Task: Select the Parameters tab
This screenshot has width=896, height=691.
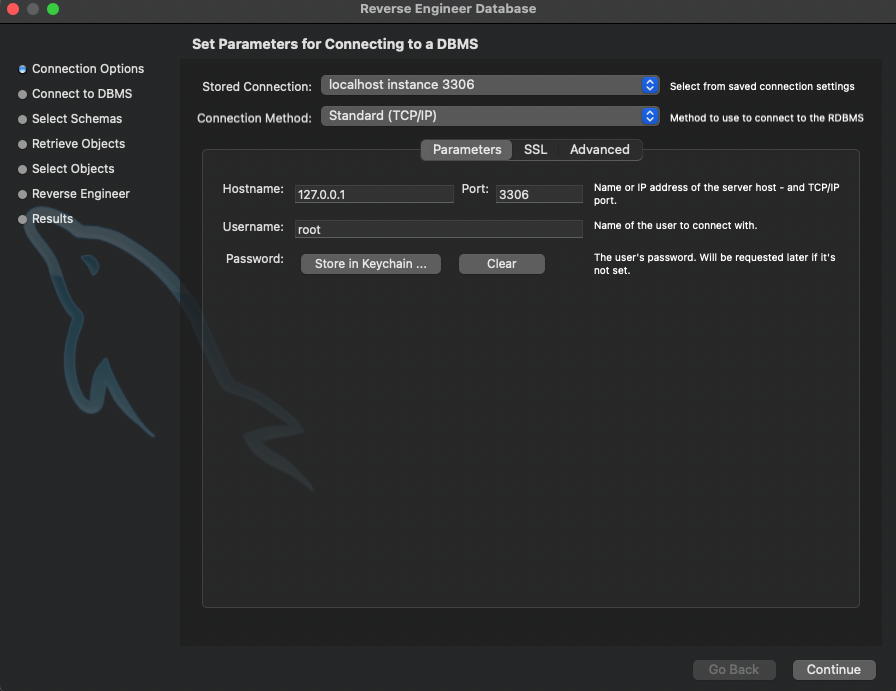Action: [466, 150]
